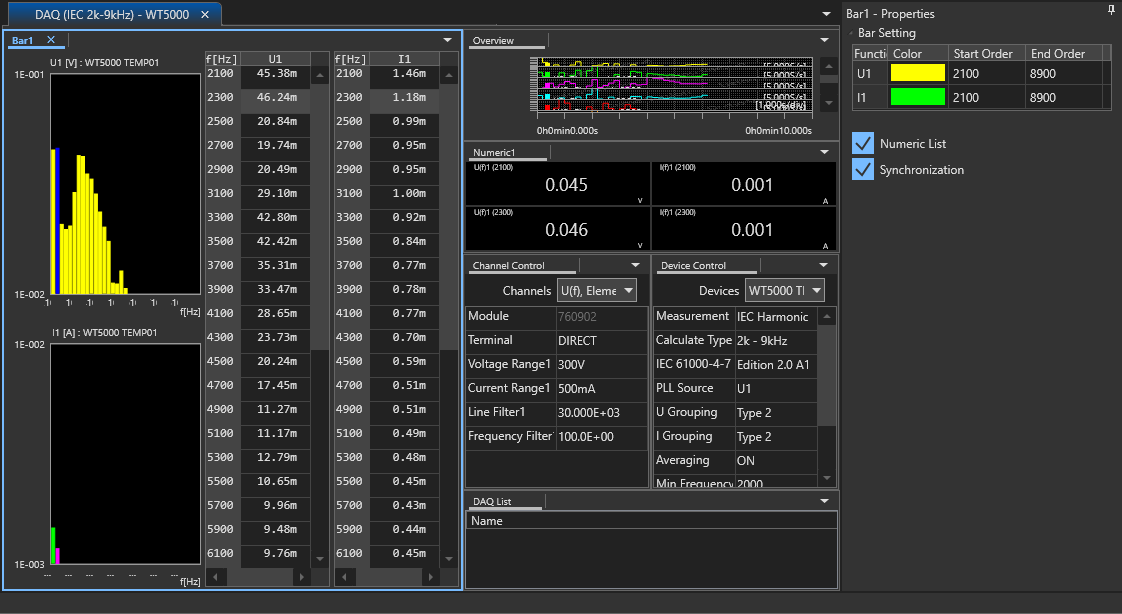Open the Device Control panel options arrow
The width and height of the screenshot is (1122, 614).
(824, 265)
